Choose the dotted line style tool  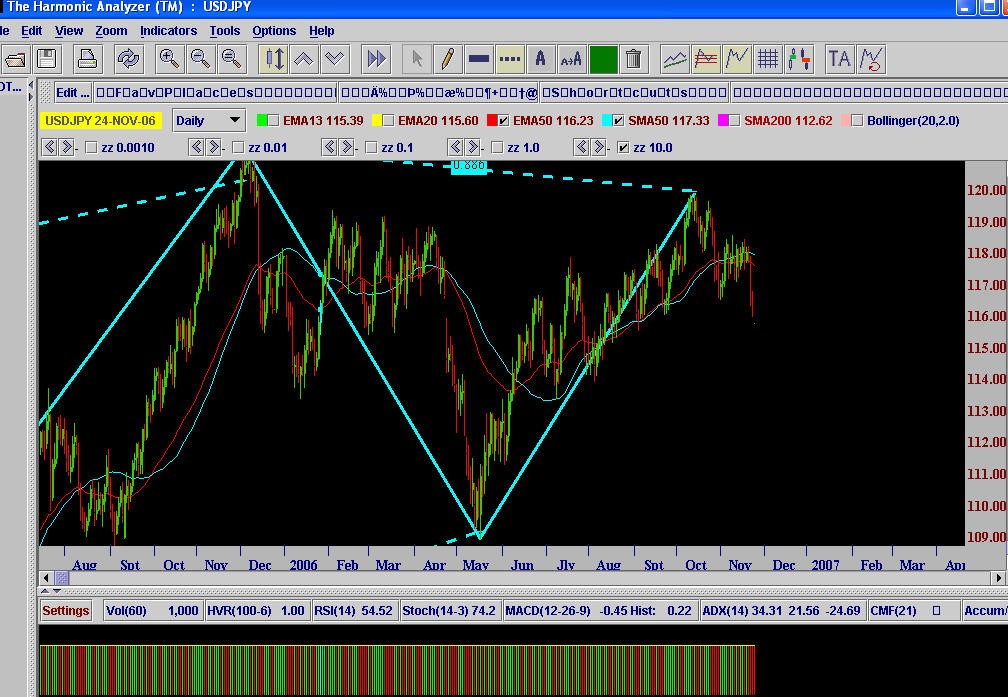[510, 60]
